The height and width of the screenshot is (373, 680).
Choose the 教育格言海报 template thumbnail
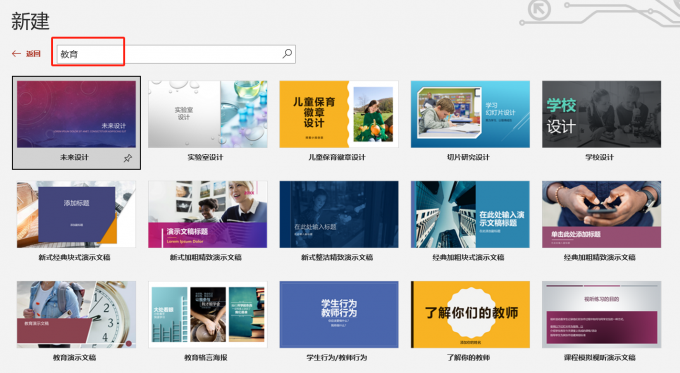pyautogui.click(x=208, y=314)
